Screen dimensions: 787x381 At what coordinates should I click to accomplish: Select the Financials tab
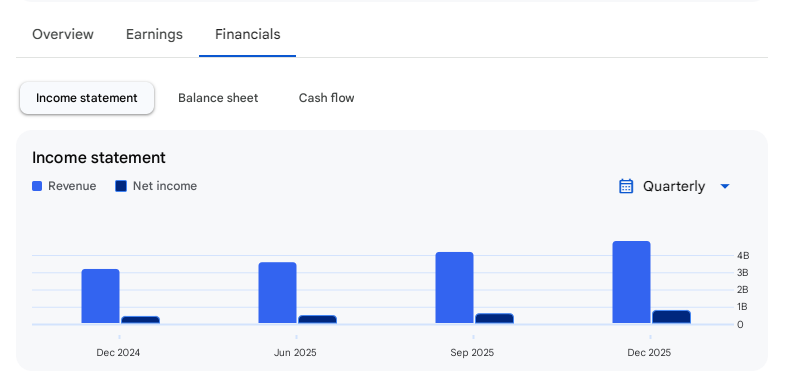[247, 34]
